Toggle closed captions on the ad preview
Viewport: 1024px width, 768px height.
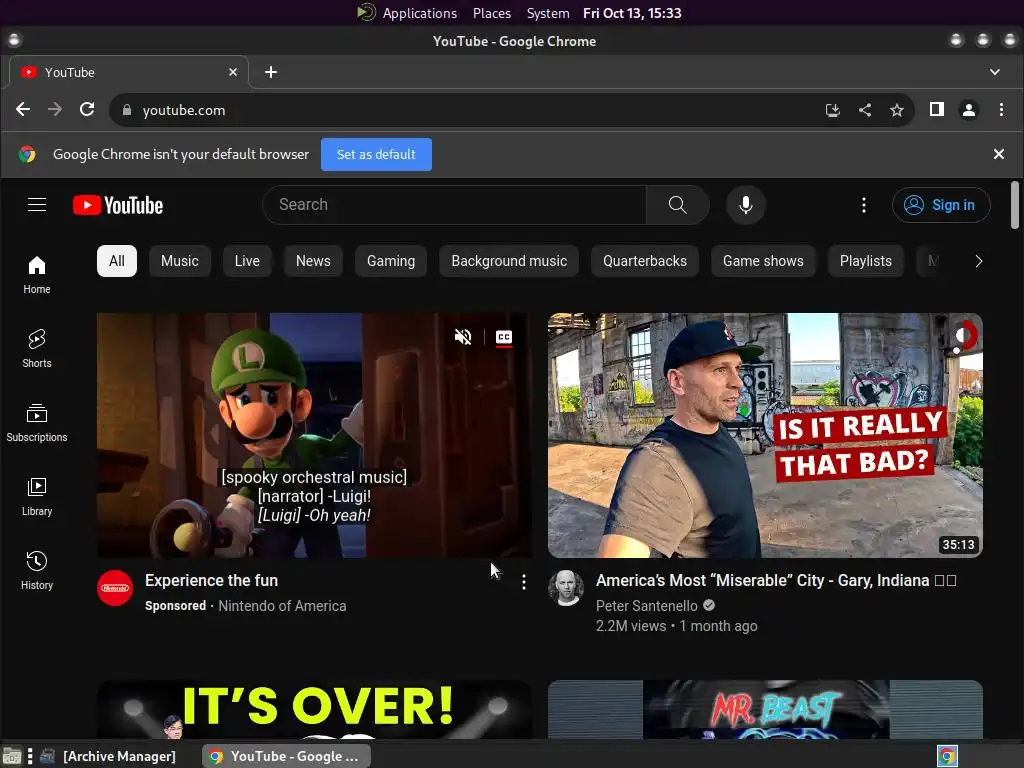(x=504, y=337)
